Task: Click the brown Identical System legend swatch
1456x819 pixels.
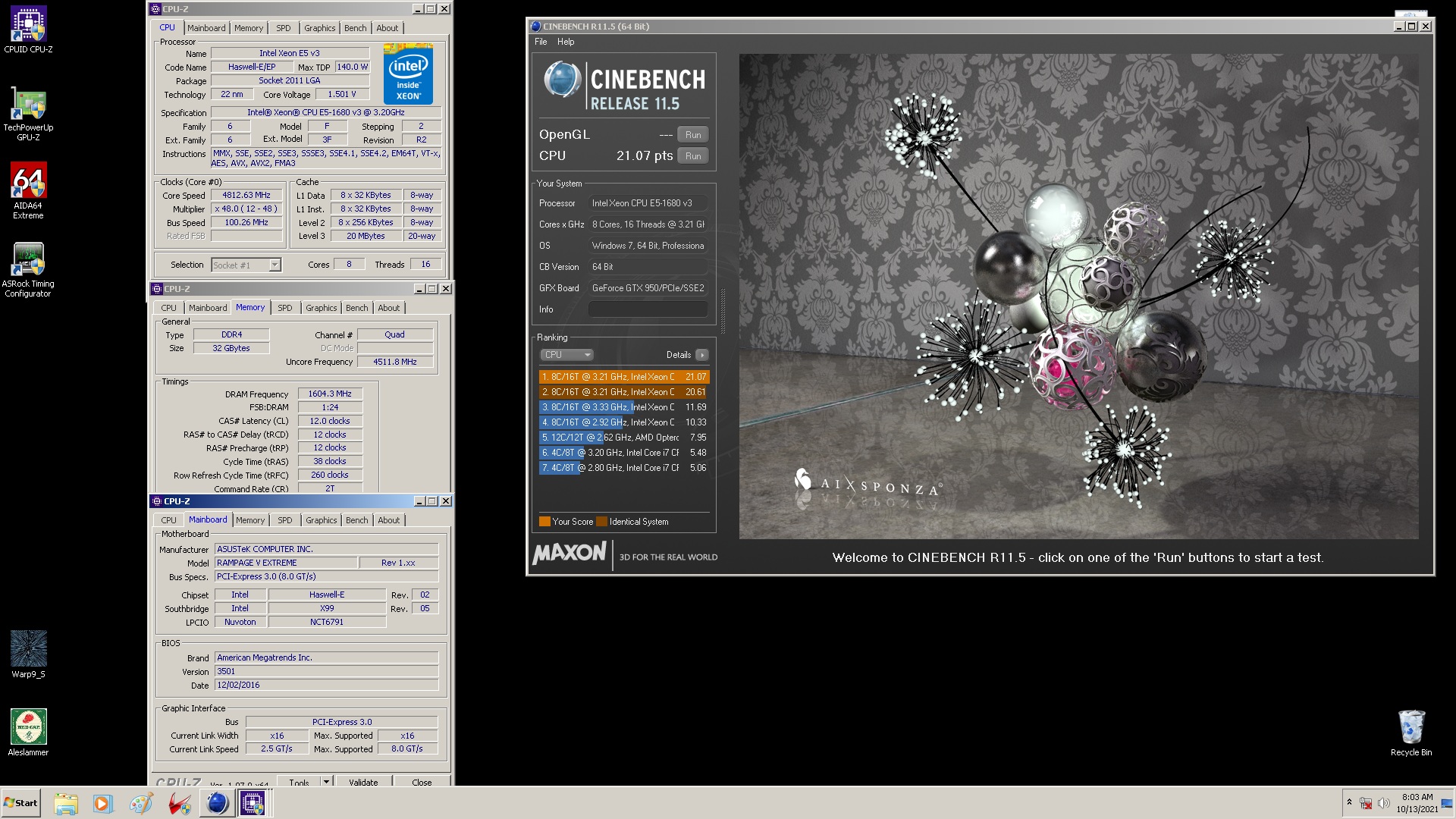Action: click(602, 522)
